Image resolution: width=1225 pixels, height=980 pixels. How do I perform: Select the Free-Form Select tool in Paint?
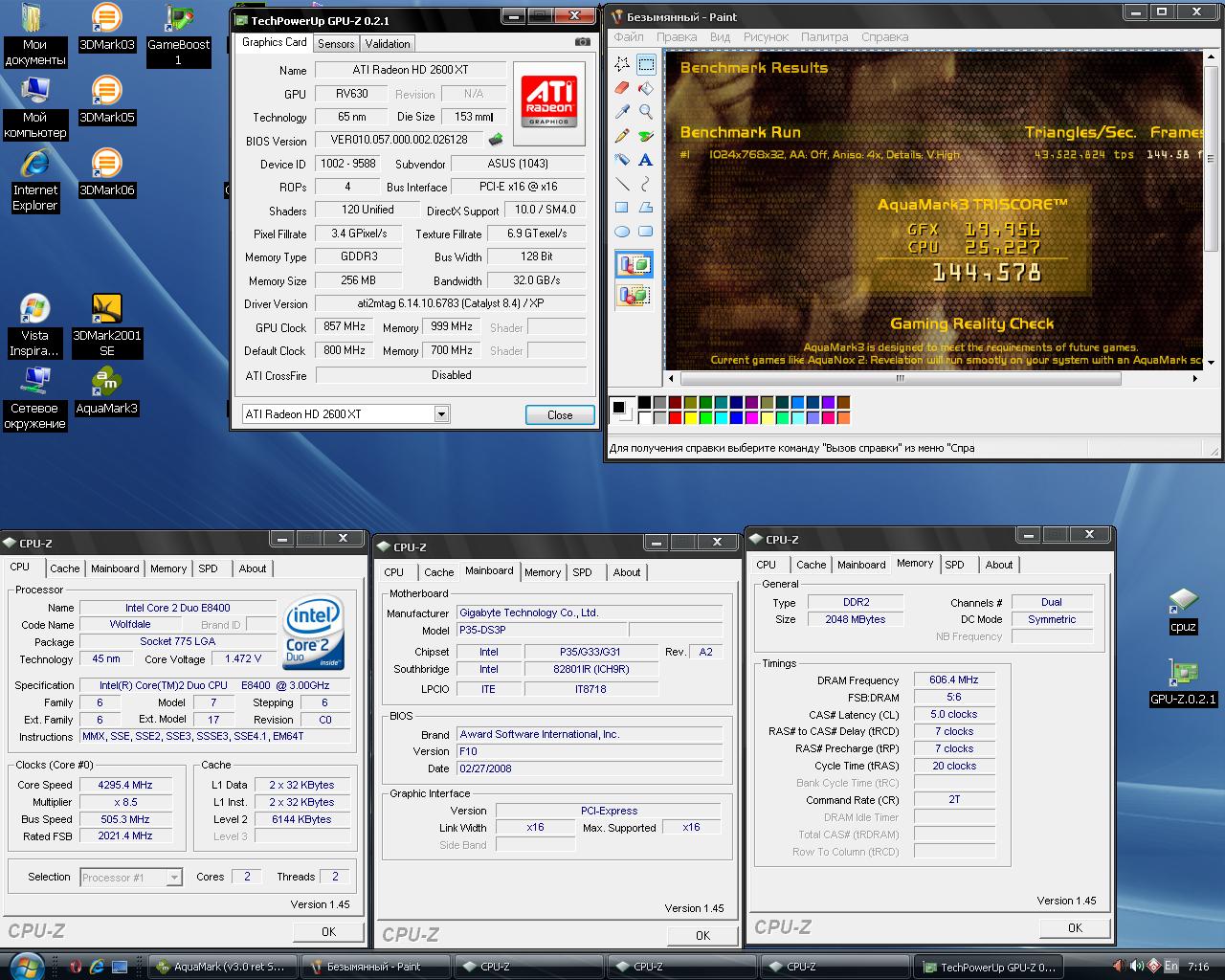(x=622, y=64)
